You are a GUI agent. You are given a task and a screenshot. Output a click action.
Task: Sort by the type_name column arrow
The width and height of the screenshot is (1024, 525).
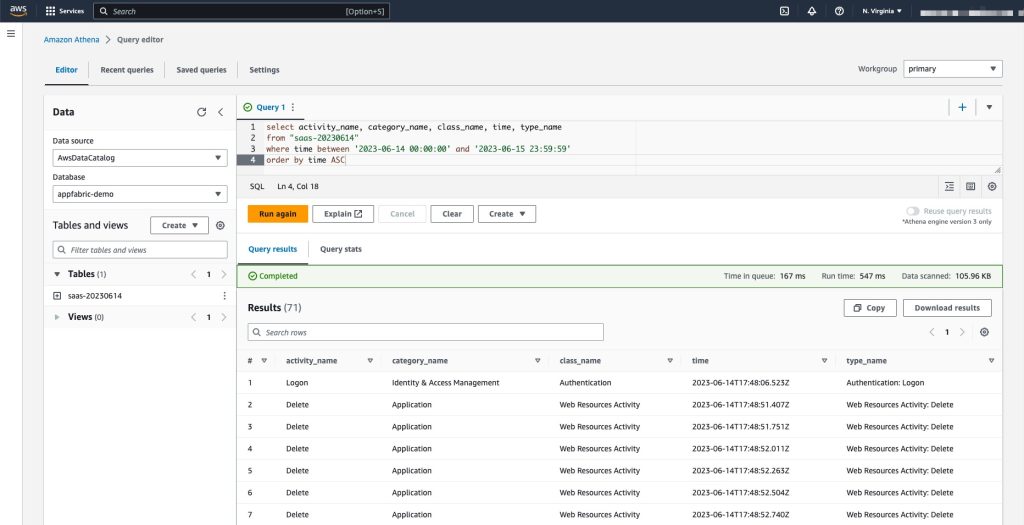click(991, 360)
